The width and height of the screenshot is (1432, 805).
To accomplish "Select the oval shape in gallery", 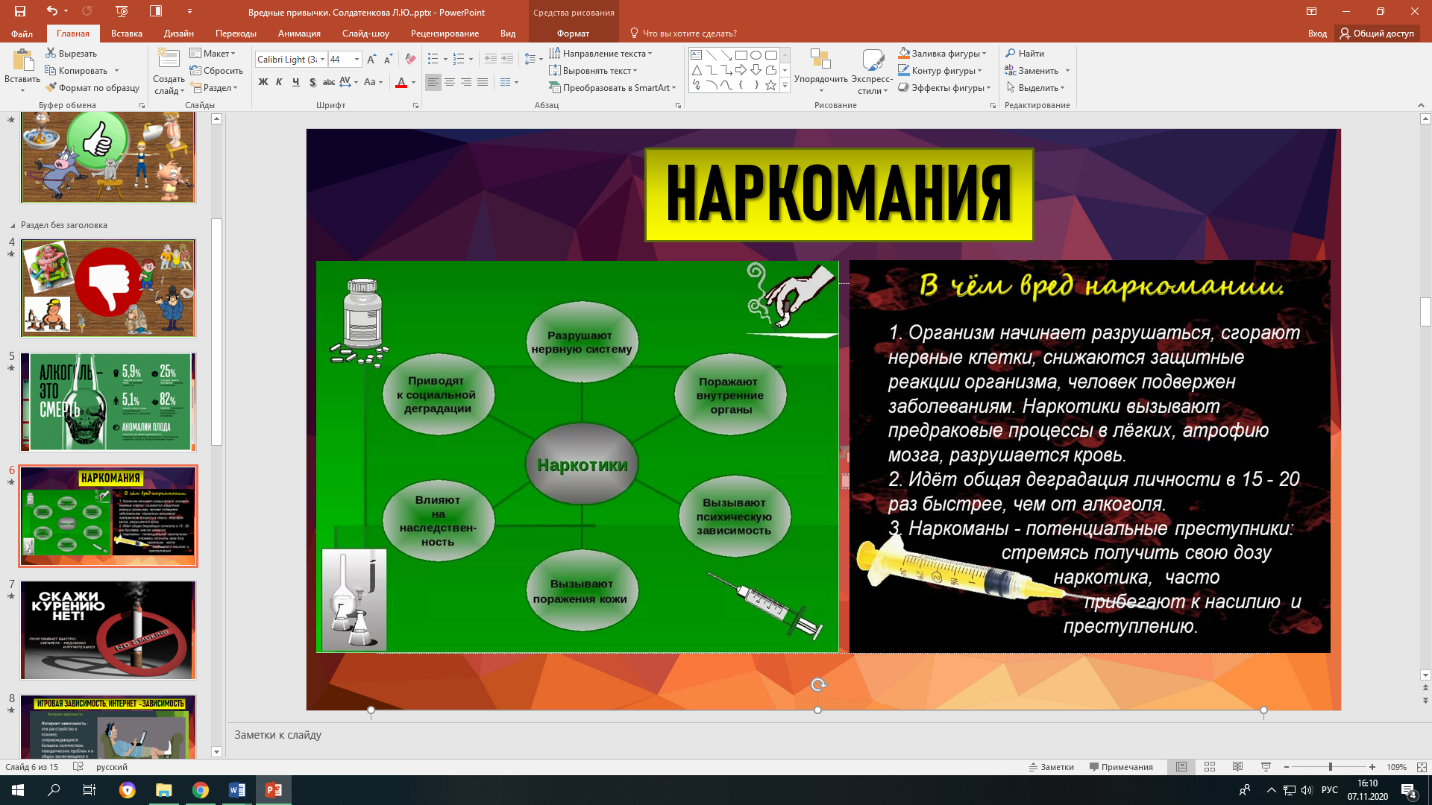I will tap(756, 55).
